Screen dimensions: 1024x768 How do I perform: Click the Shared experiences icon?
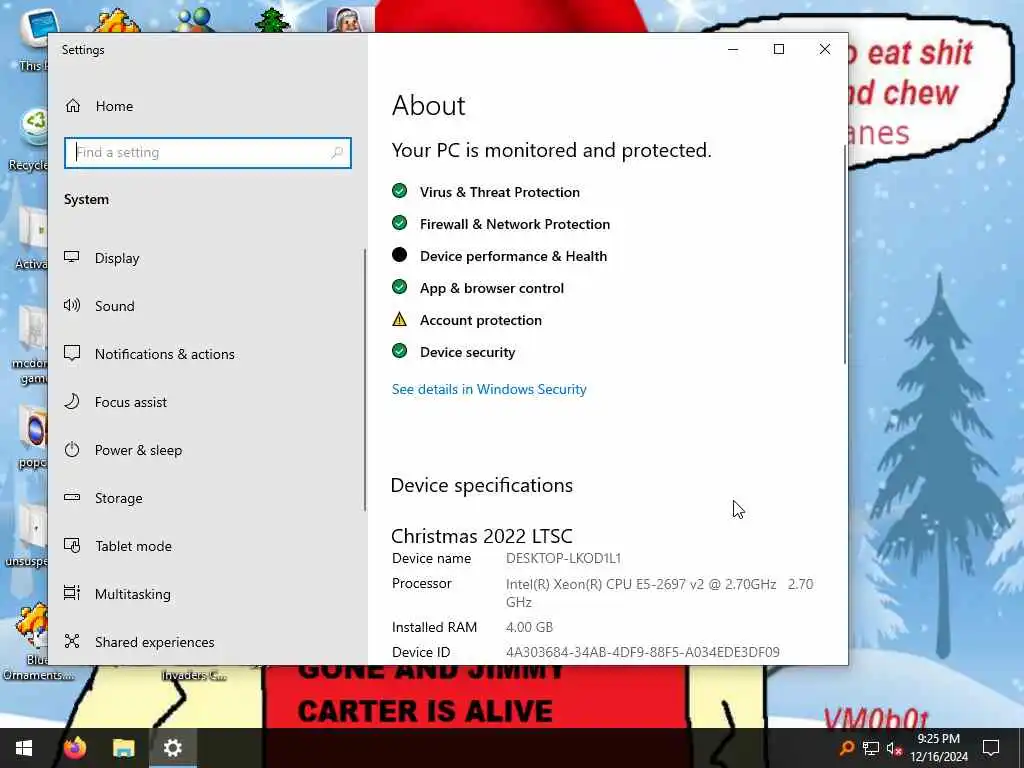click(72, 641)
